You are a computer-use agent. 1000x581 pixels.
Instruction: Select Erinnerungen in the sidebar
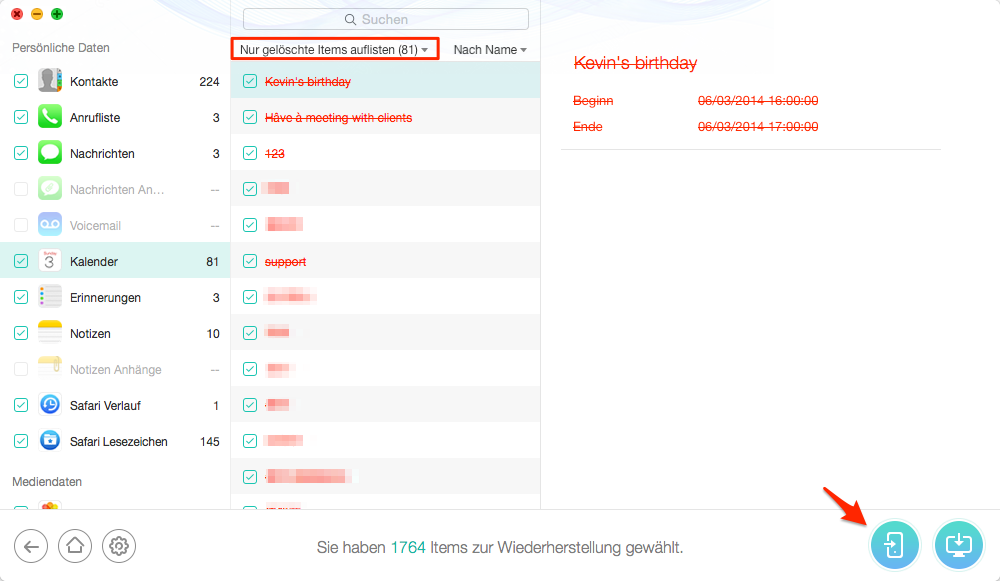pos(115,297)
